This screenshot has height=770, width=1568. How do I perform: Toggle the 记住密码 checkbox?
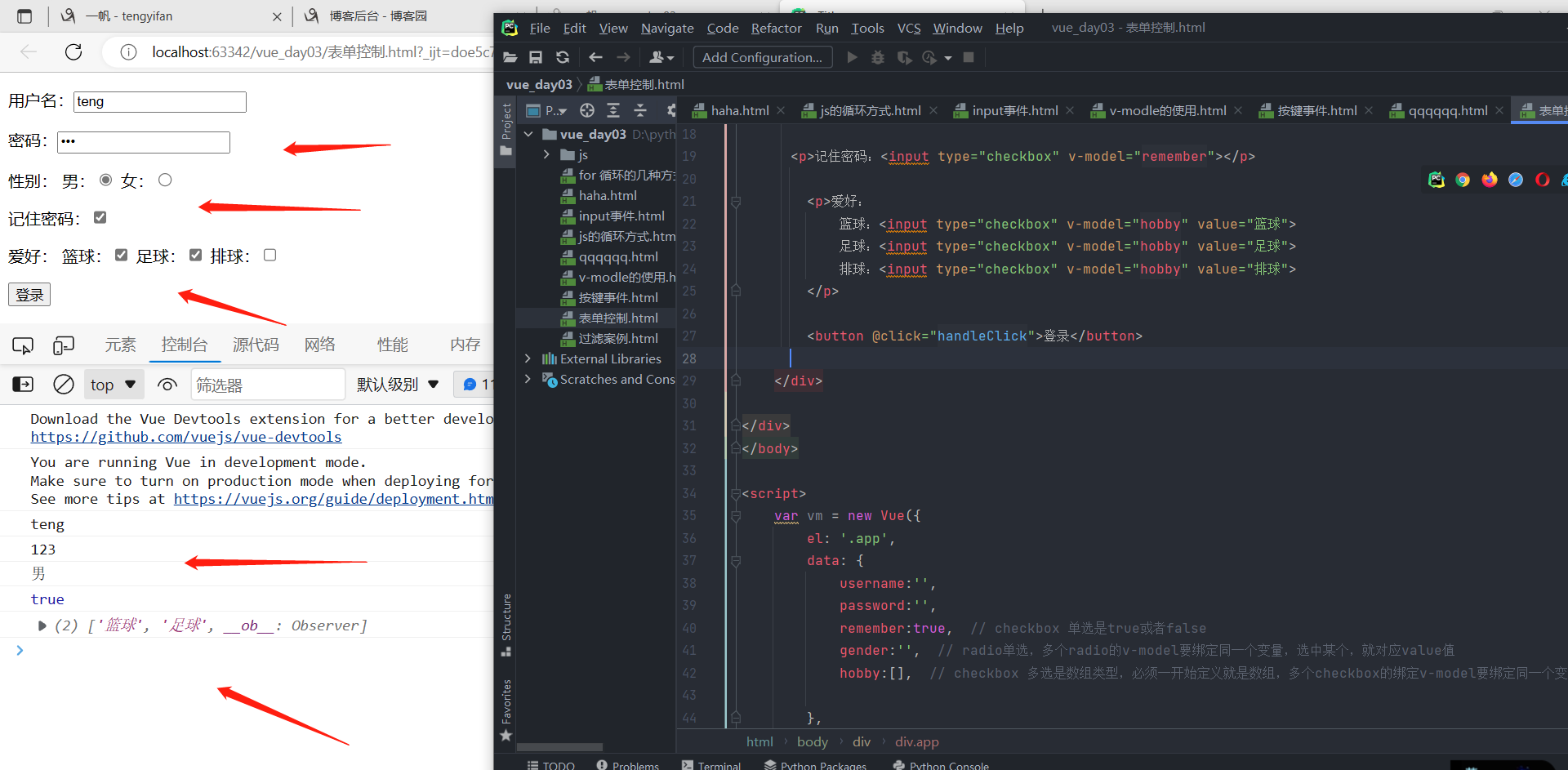click(x=100, y=217)
